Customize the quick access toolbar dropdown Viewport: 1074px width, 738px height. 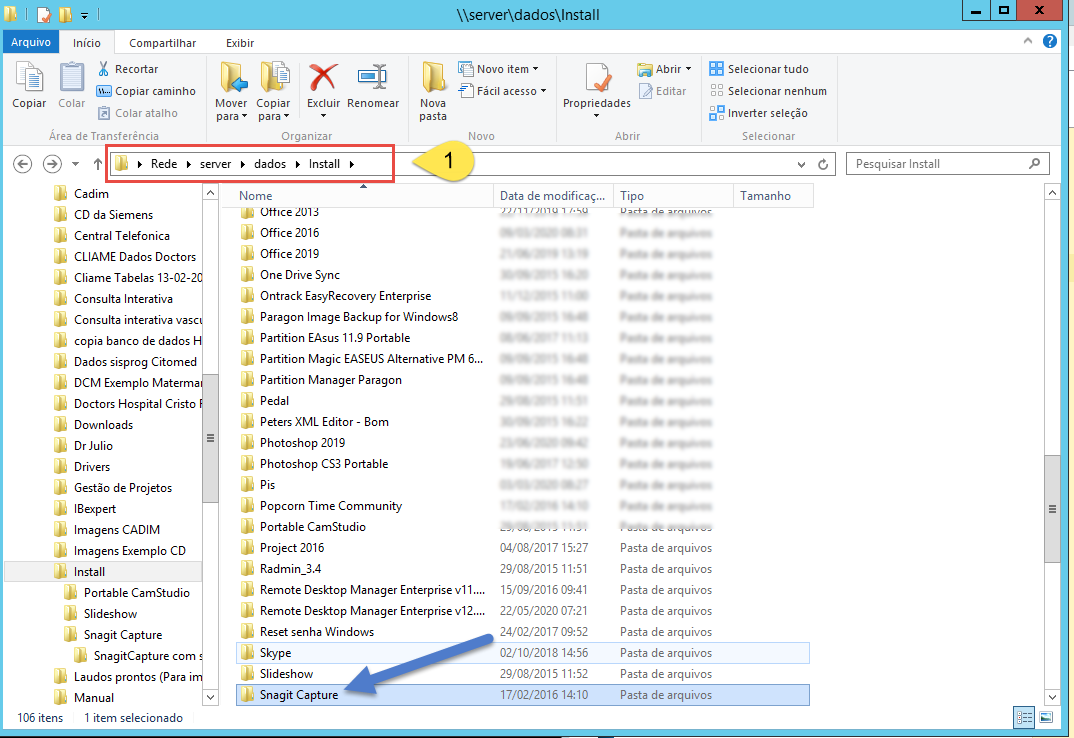click(84, 14)
